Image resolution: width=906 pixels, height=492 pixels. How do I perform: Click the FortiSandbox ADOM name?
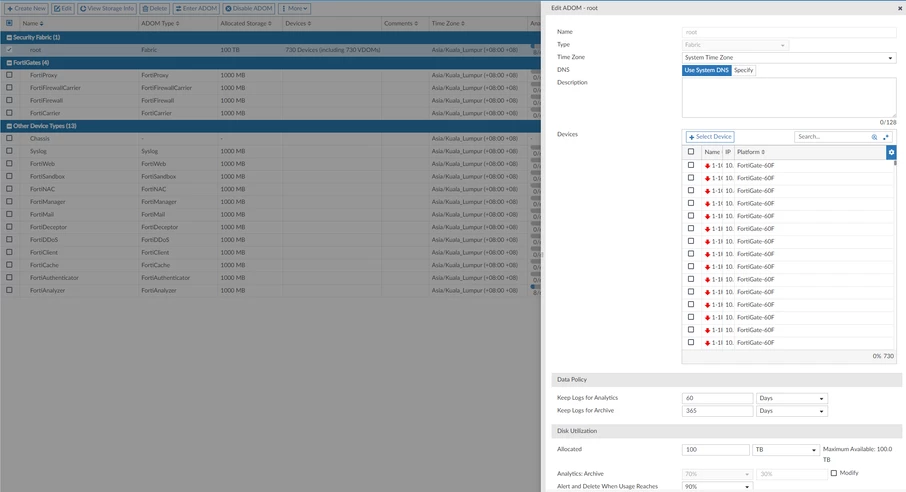point(47,176)
